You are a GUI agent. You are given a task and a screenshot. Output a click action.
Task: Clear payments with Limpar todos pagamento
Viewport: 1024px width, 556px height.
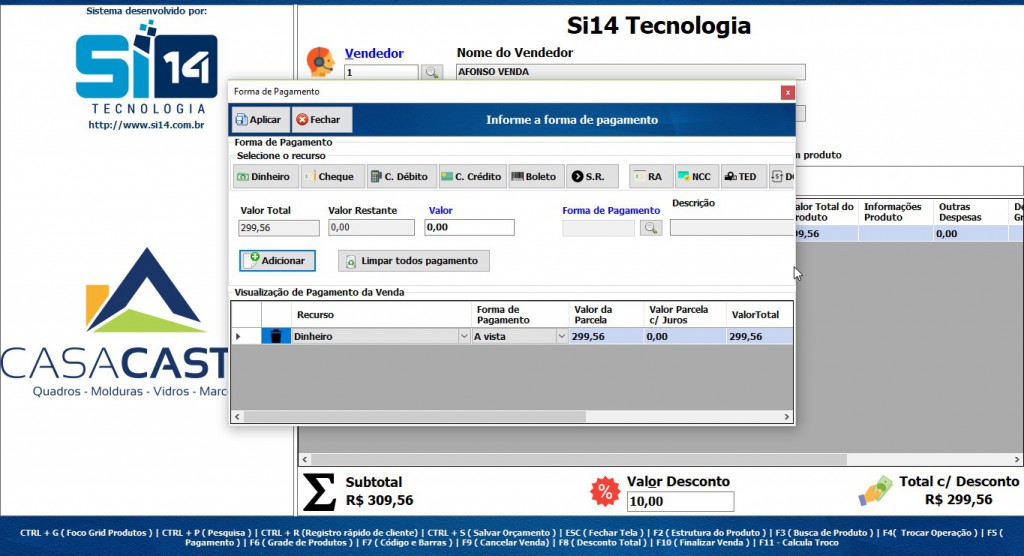pos(413,261)
